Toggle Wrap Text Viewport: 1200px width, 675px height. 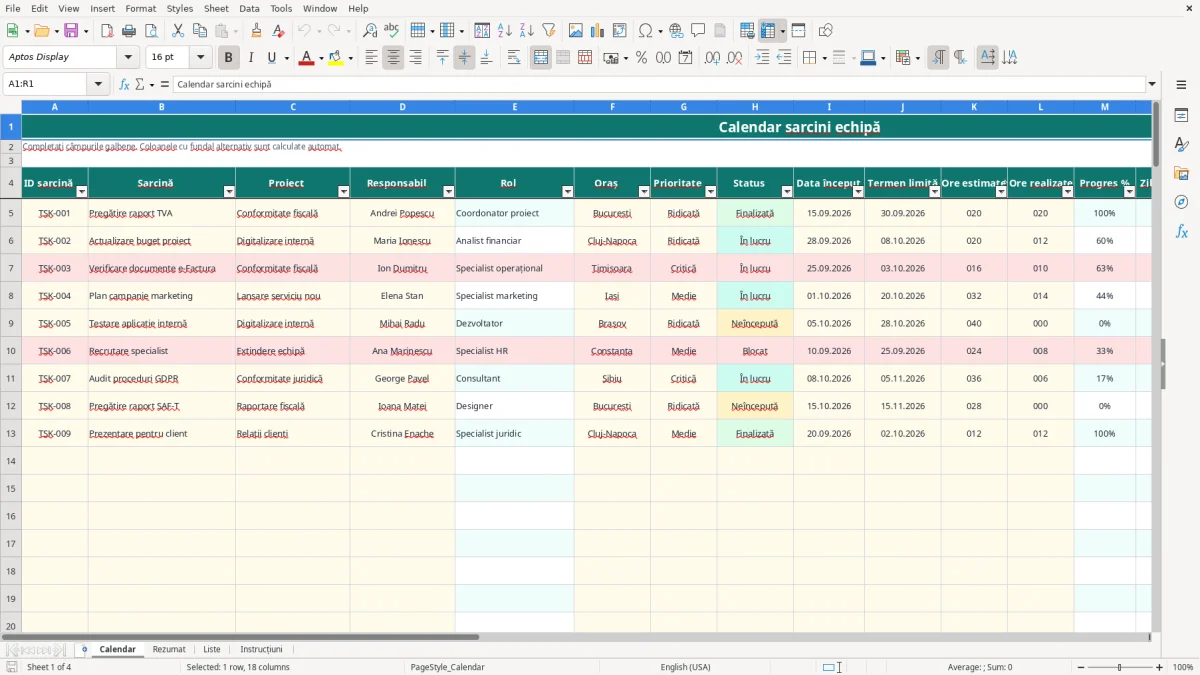pyautogui.click(x=514, y=58)
